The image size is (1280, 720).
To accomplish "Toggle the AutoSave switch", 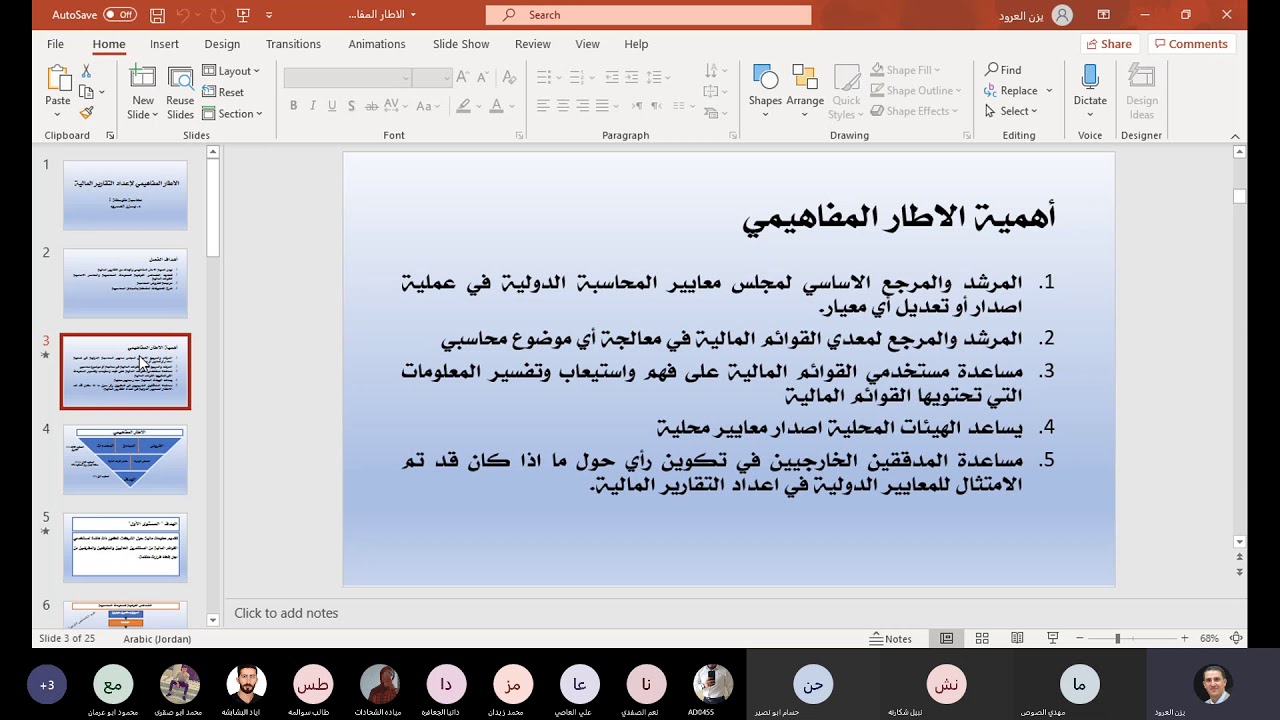I will pyautogui.click(x=120, y=15).
